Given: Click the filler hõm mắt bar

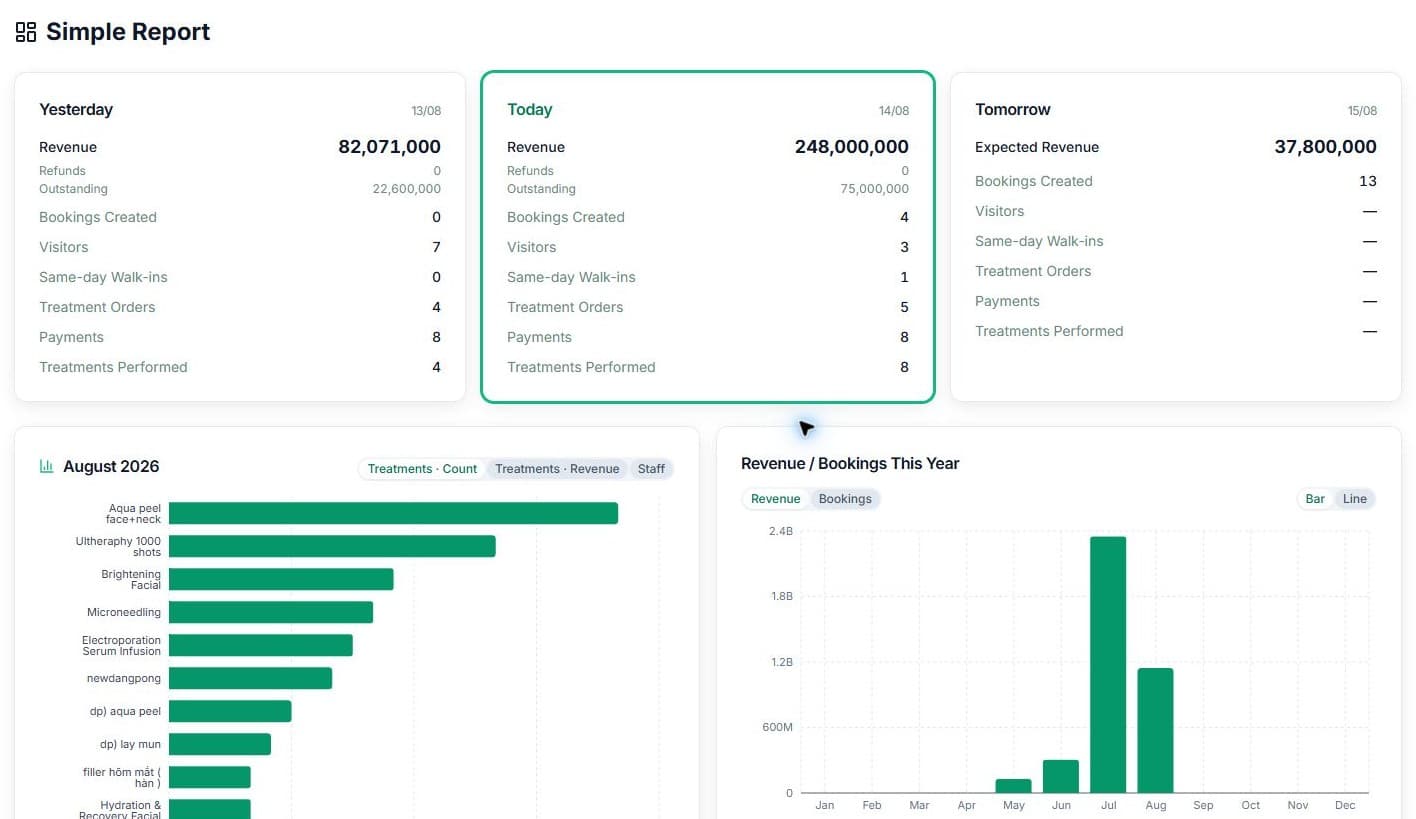Looking at the screenshot, I should (x=210, y=777).
